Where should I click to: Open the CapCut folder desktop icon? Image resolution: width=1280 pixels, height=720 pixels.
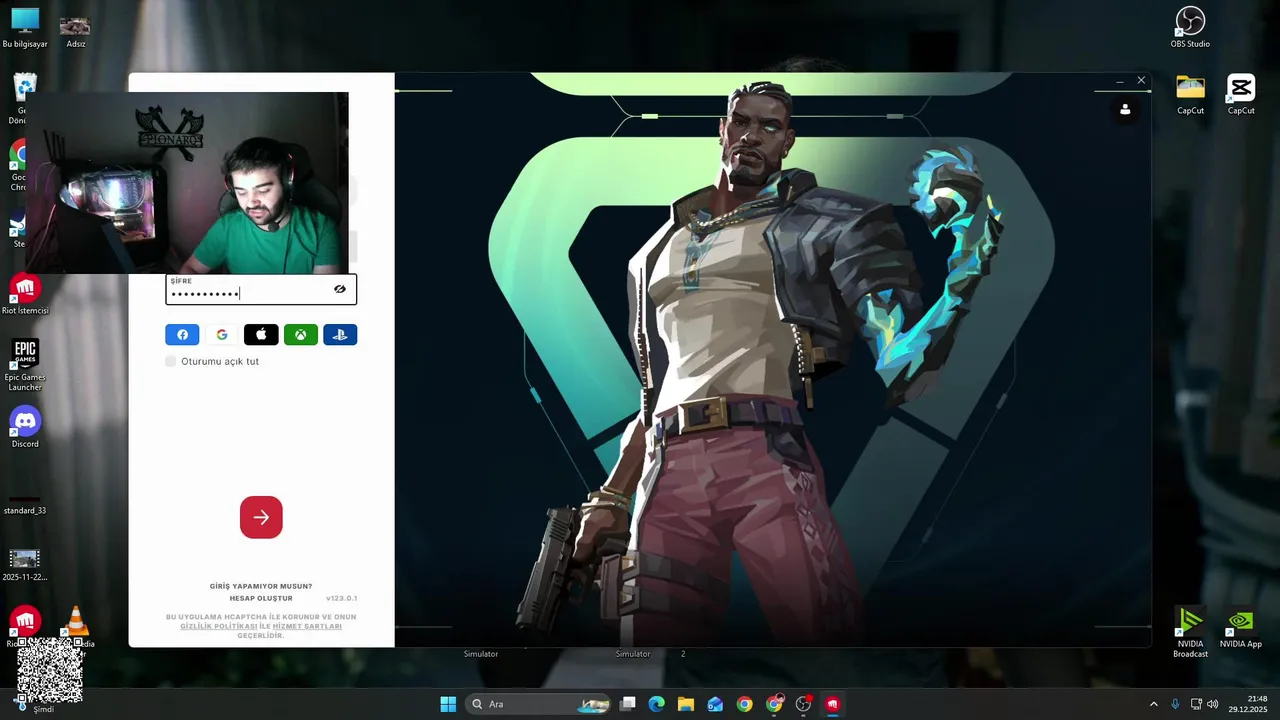(1190, 95)
